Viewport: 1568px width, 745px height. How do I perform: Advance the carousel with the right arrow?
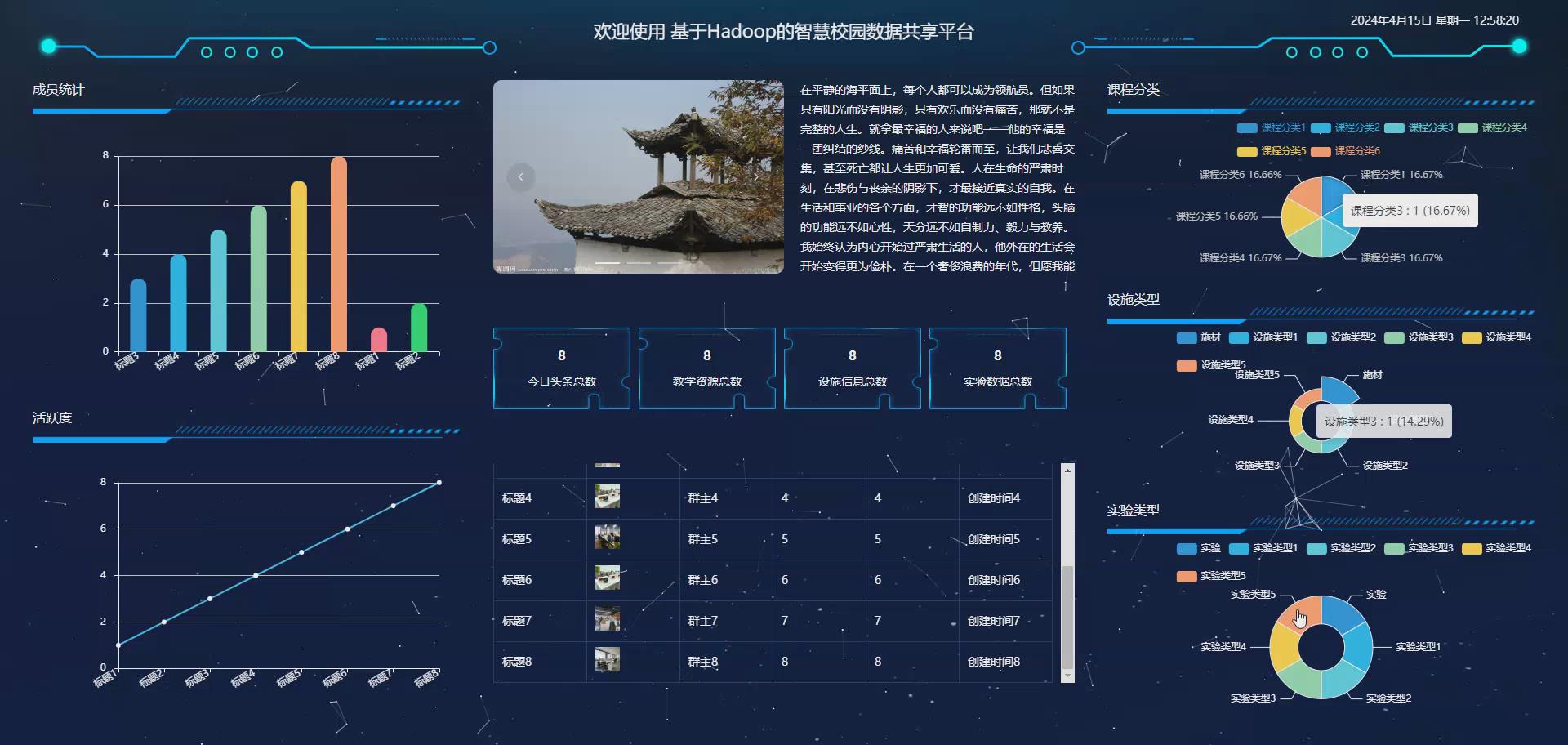tap(756, 176)
